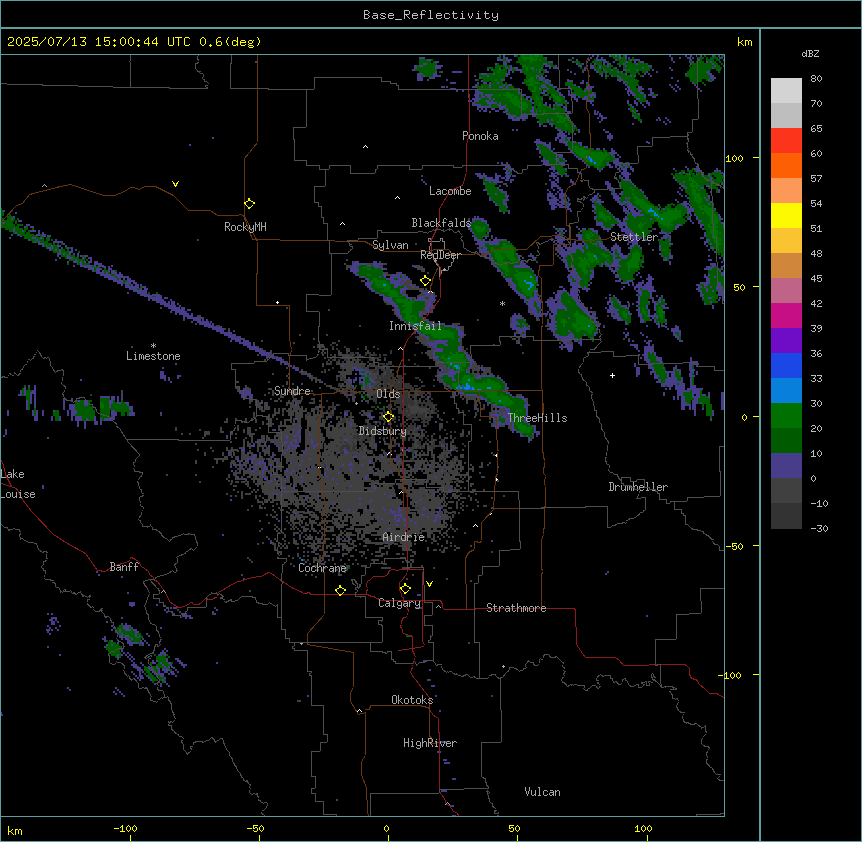The width and height of the screenshot is (862, 842).
Task: Click the asterisk marker above Limestone
Action: [153, 346]
